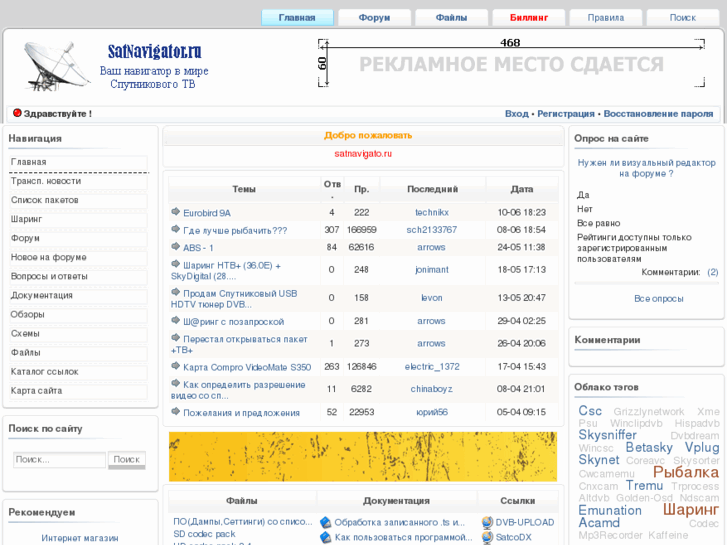Open poll comments count (2) link
This screenshot has width=727, height=545.
pos(713,272)
